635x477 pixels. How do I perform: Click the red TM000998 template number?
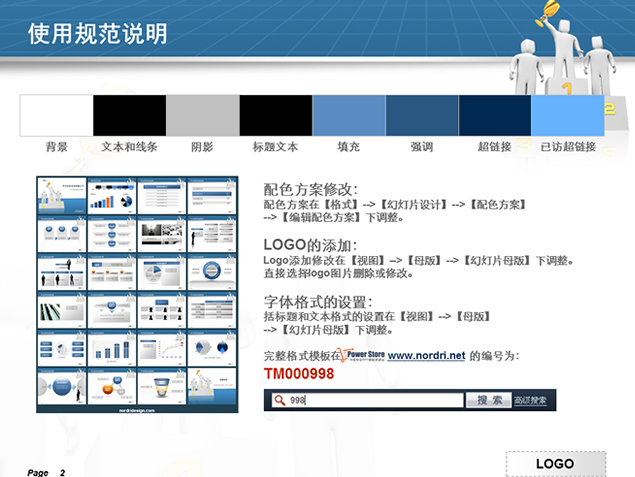click(x=299, y=374)
